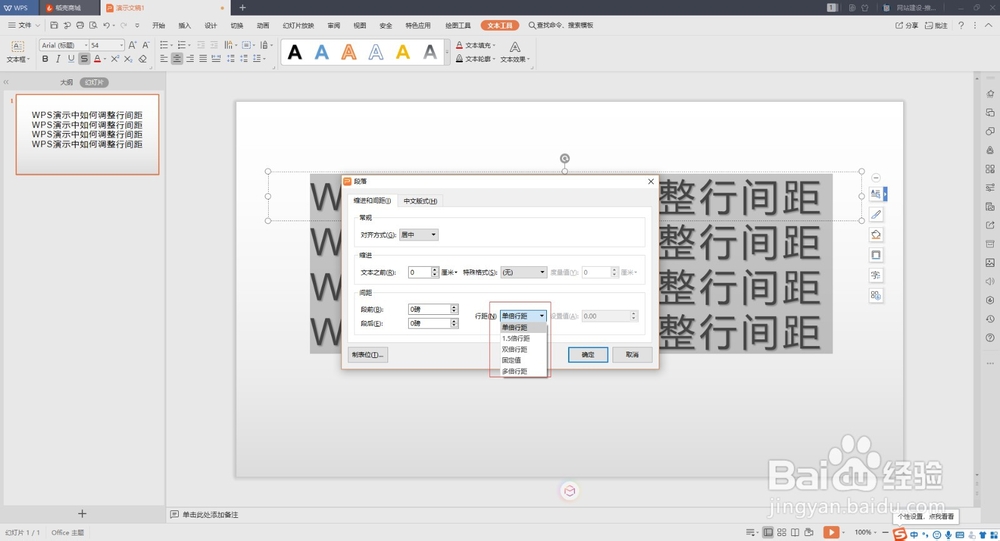
Task: Decrease font size button
Action: click(146, 45)
